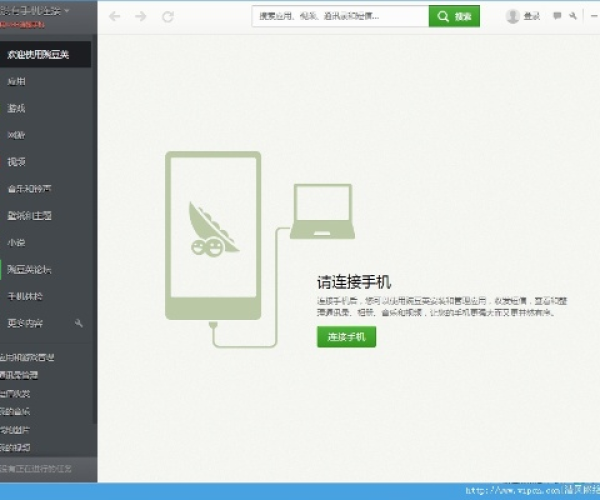This screenshot has height=500, width=600.
Task: Click the laptop illustration
Action: 322,211
